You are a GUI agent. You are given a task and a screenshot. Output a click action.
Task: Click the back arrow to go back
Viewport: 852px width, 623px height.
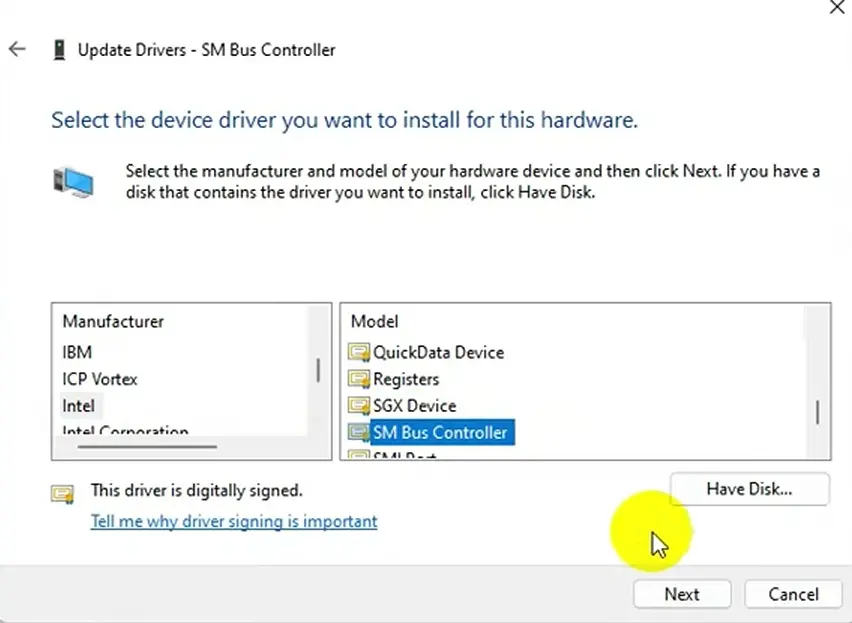17,48
